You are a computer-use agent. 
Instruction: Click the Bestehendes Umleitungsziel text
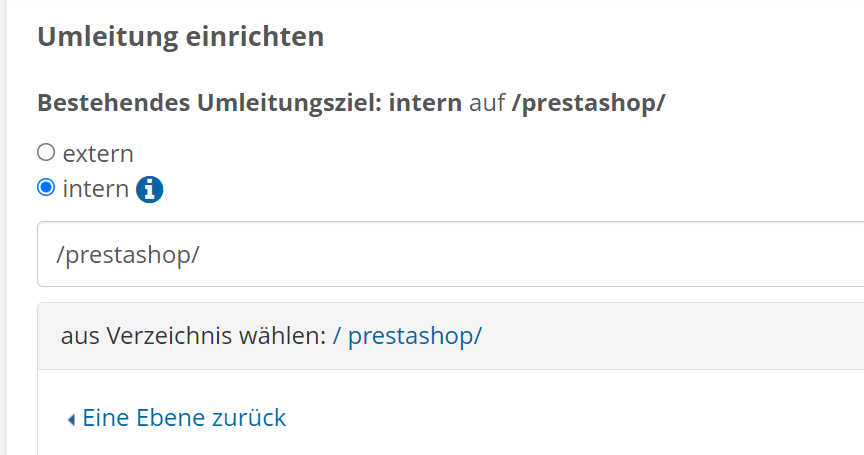pos(210,103)
